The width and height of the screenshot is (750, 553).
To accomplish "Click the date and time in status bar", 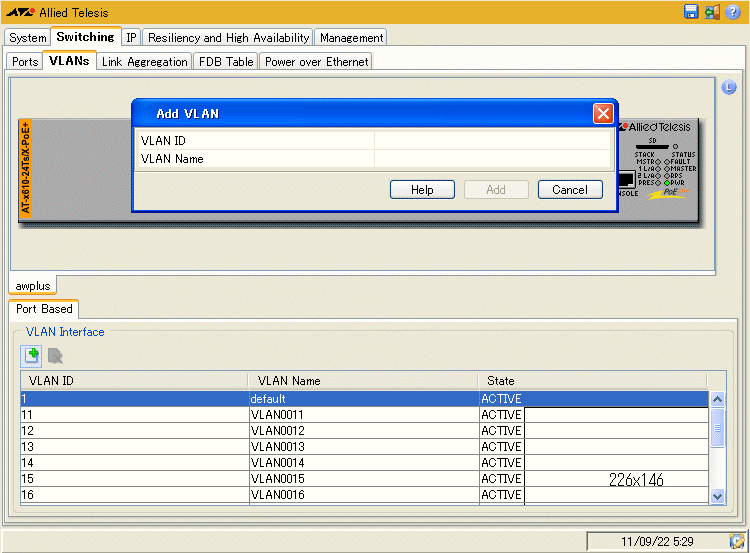I will click(657, 542).
